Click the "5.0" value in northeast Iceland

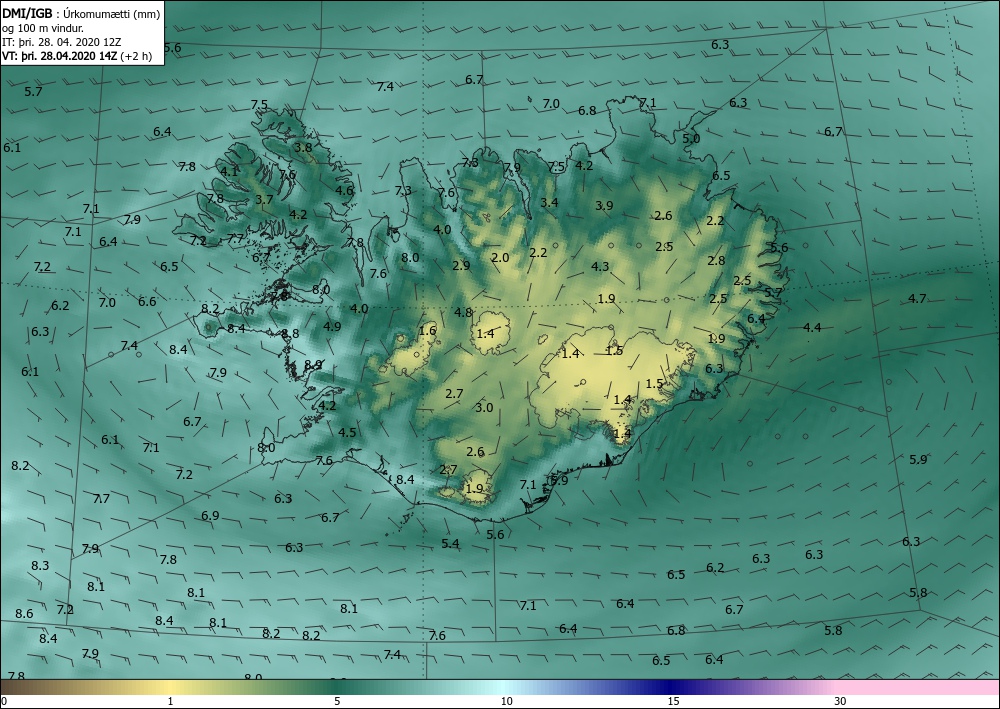[691, 138]
